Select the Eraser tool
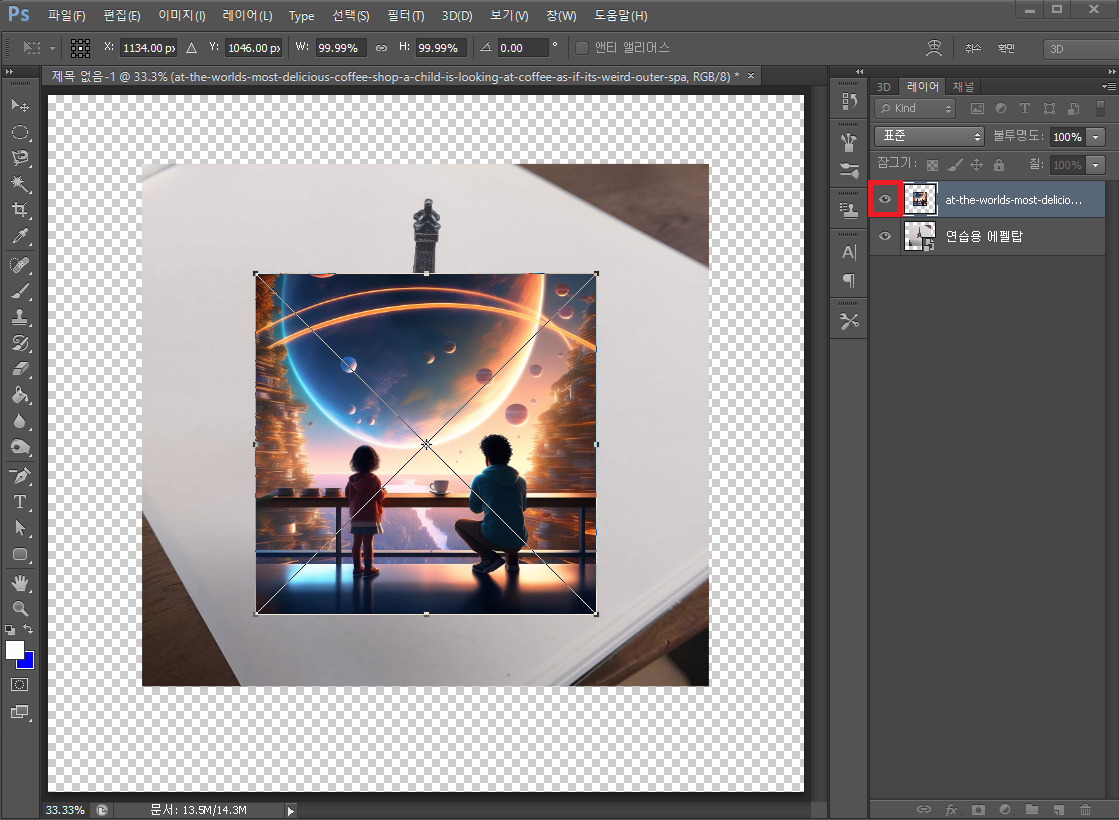1119x820 pixels. 20,369
